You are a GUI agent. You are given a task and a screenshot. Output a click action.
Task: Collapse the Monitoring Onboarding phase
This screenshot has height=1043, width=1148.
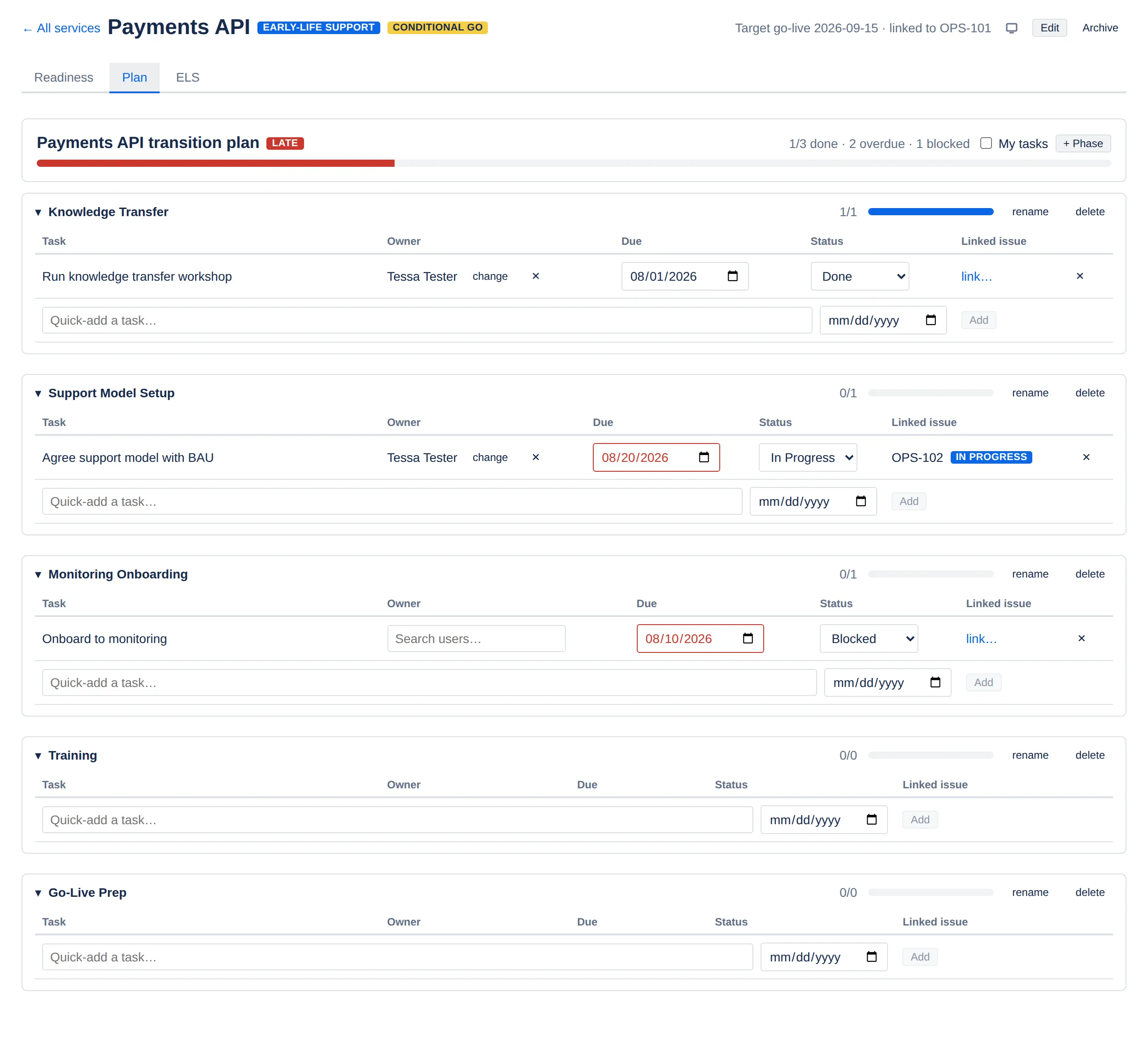pyautogui.click(x=38, y=574)
